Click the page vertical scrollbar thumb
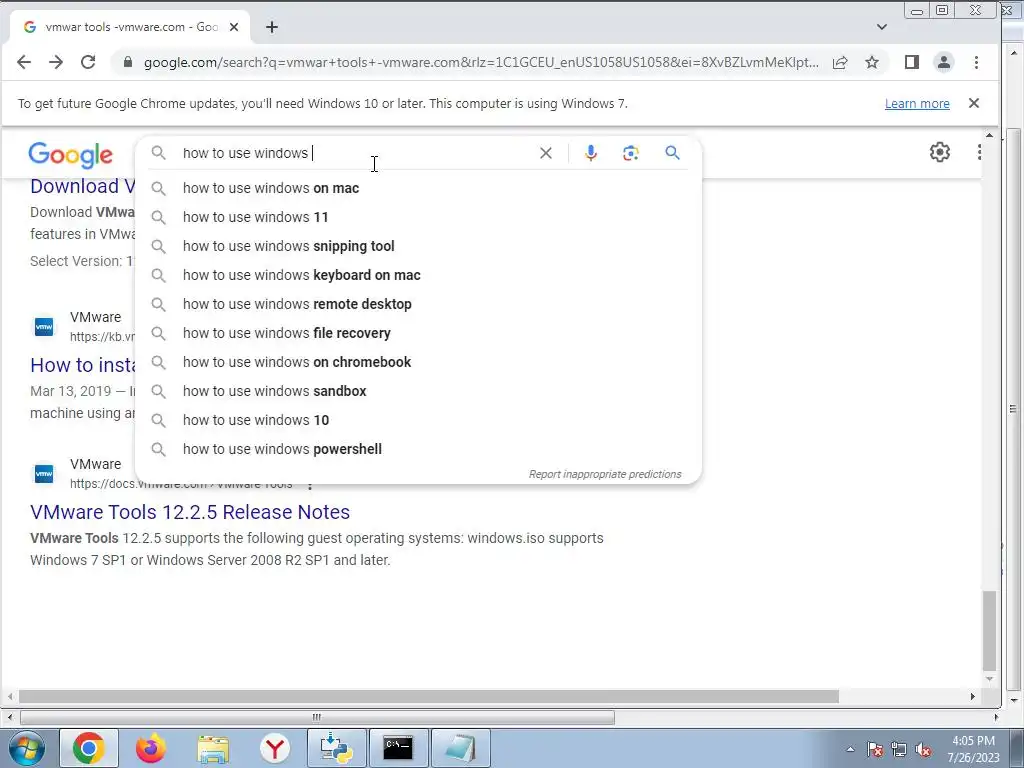This screenshot has height=768, width=1024. click(989, 630)
